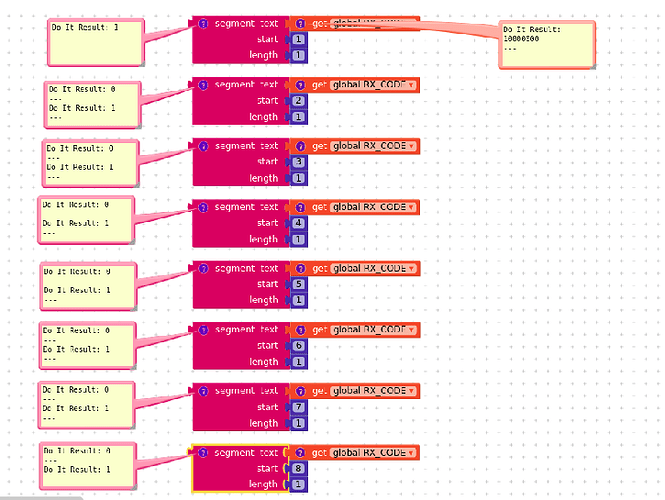Image resolution: width=665 pixels, height=500 pixels.
Task: Toggle comment icon on get block beside start 7
Action: point(300,391)
